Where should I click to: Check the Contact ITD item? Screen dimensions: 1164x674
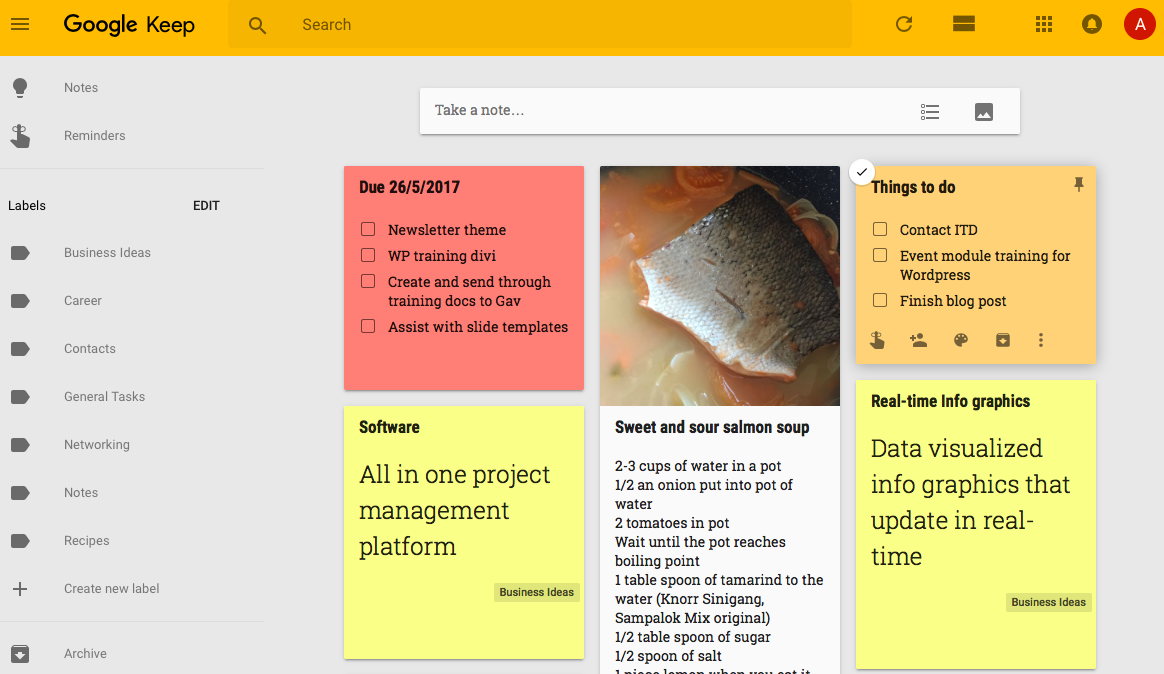pos(880,229)
